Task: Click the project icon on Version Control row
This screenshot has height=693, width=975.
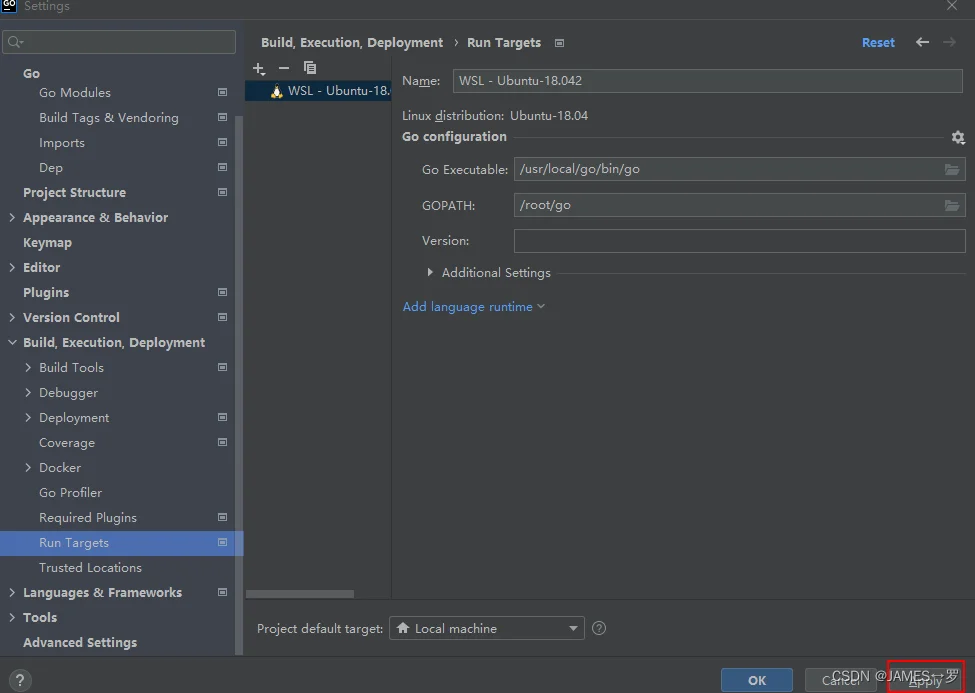Action: click(222, 317)
